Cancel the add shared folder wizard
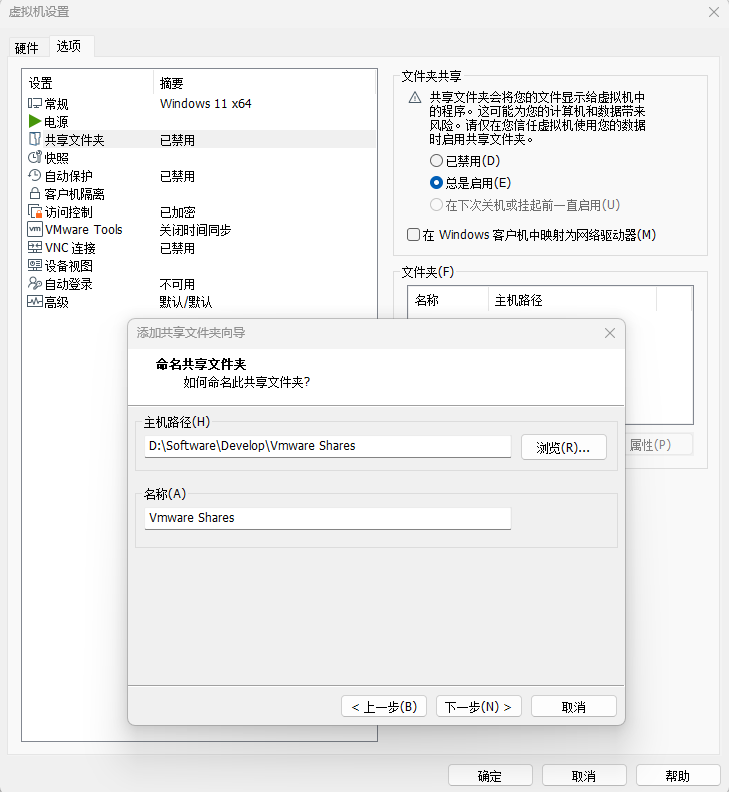729x792 pixels. [574, 707]
